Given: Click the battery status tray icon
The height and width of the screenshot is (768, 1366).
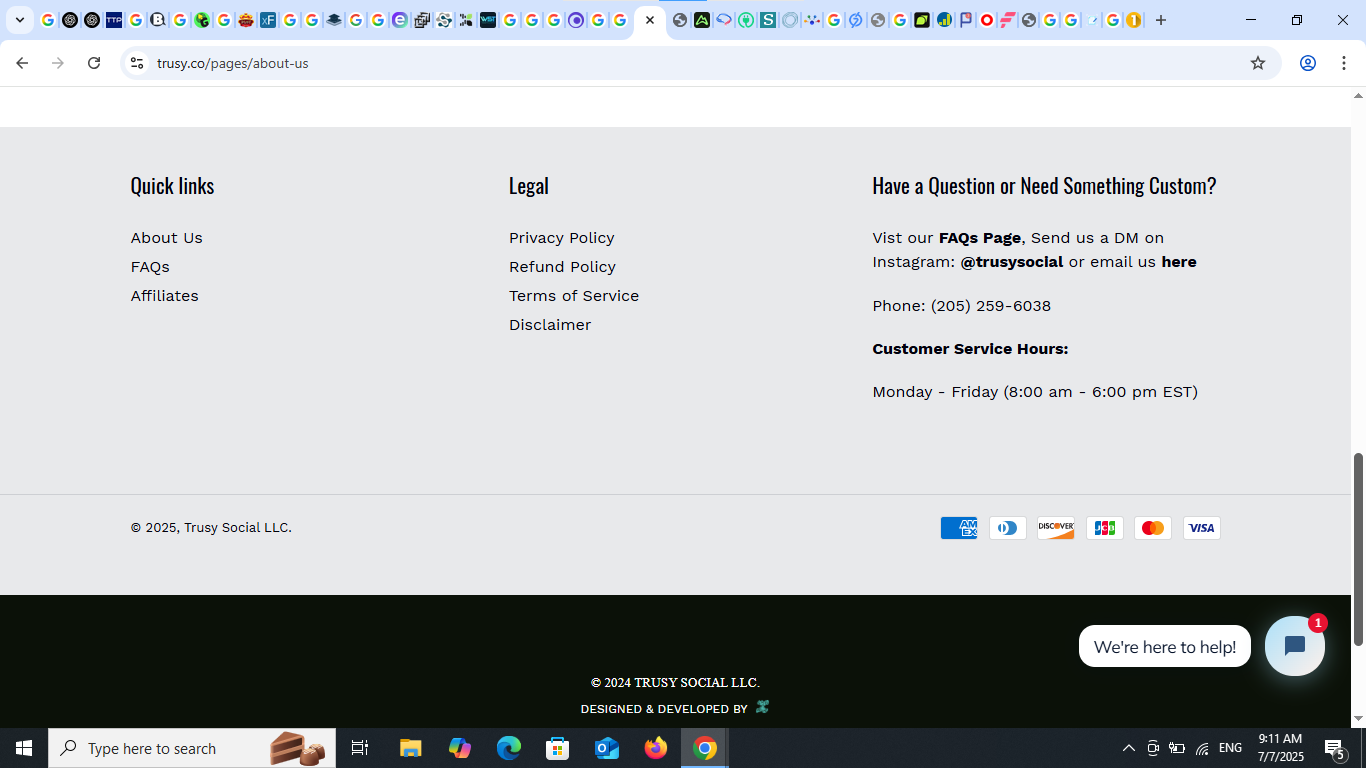Looking at the screenshot, I should click(x=1177, y=748).
